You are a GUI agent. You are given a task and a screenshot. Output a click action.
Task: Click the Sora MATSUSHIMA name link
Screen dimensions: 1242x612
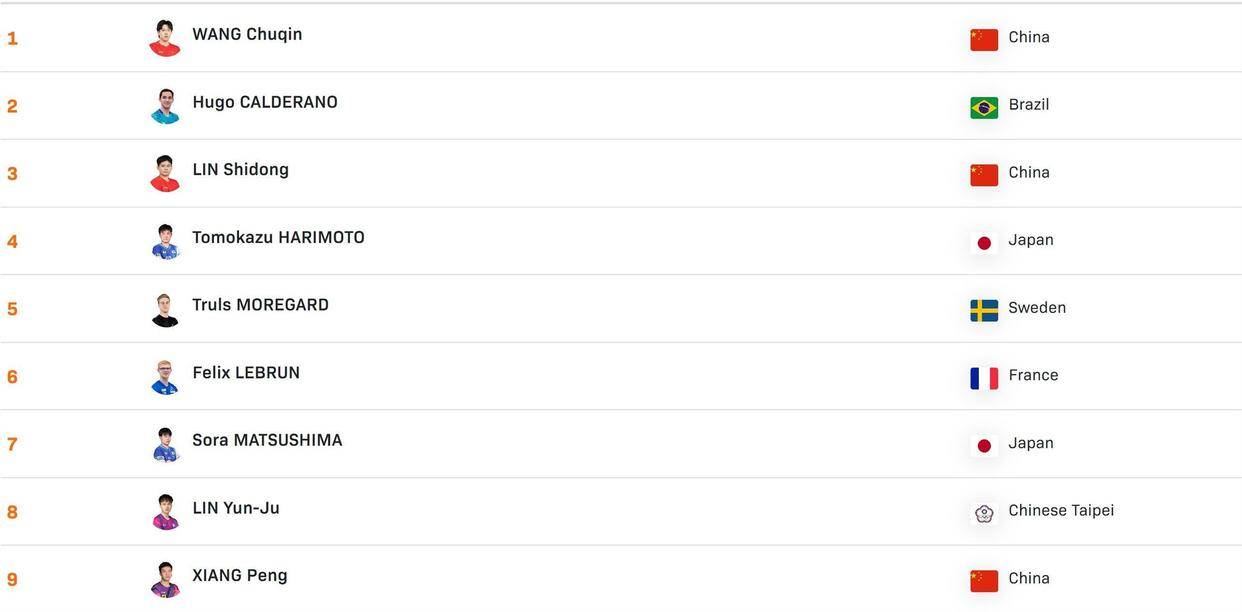[267, 441]
